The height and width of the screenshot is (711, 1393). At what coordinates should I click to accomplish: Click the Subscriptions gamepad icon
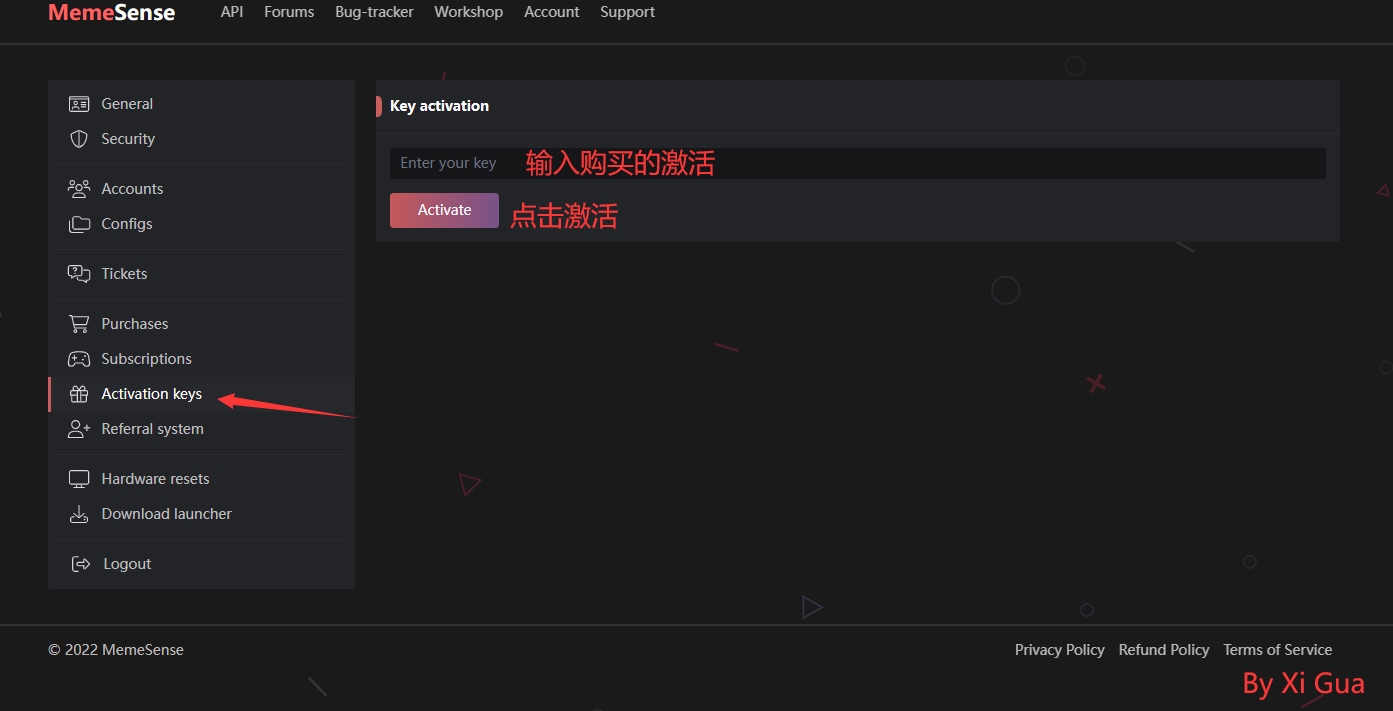click(79, 359)
